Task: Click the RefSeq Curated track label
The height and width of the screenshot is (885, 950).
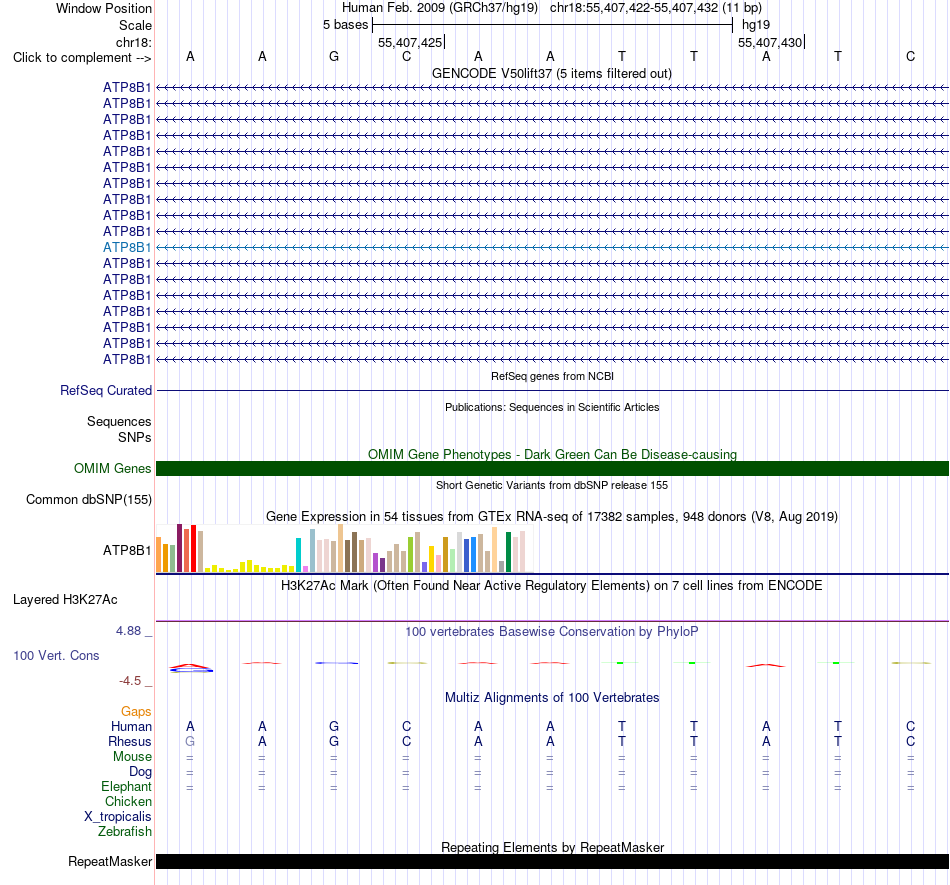Action: pos(105,391)
